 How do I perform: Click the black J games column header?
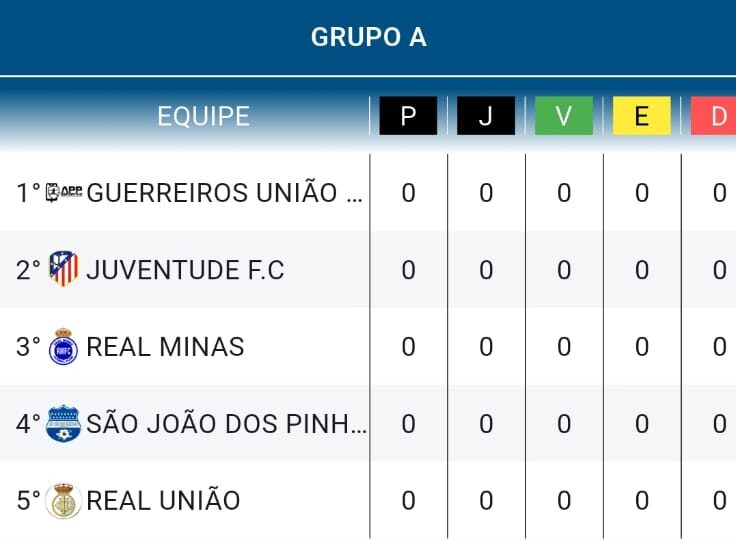[486, 116]
